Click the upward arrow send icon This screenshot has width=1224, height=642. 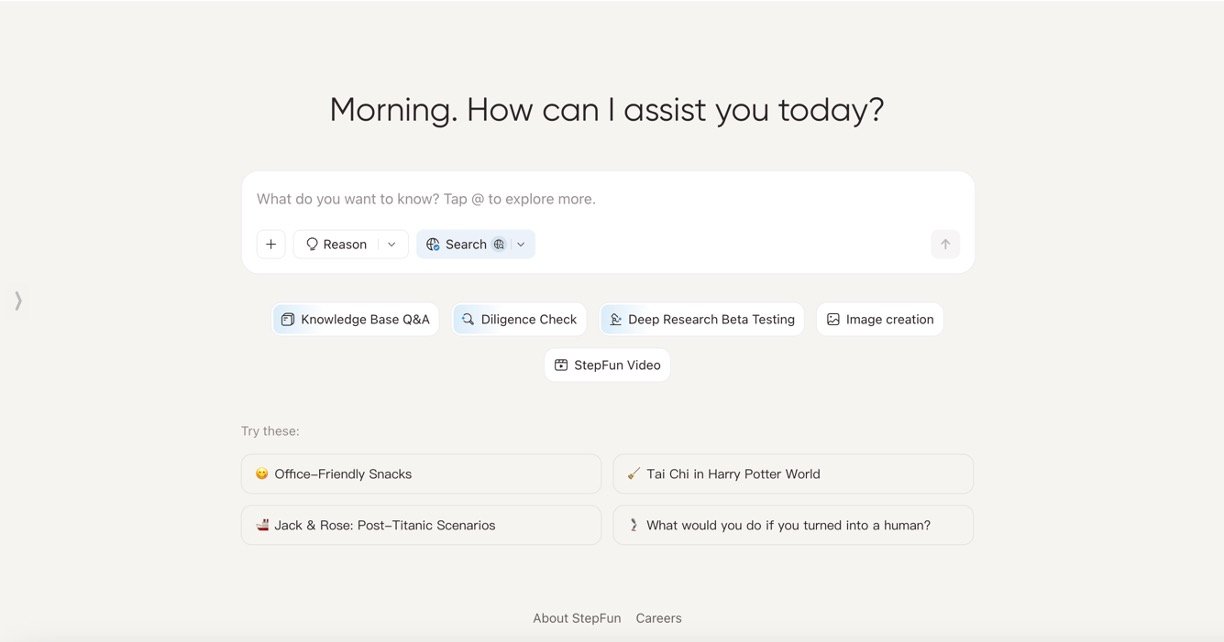point(944,243)
